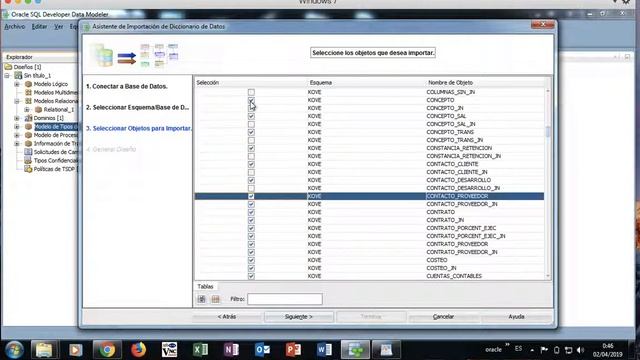The height and width of the screenshot is (360, 640).
Task: Go to step 2 Seleccionar Esquema/Base de D...
Action: click(x=138, y=107)
